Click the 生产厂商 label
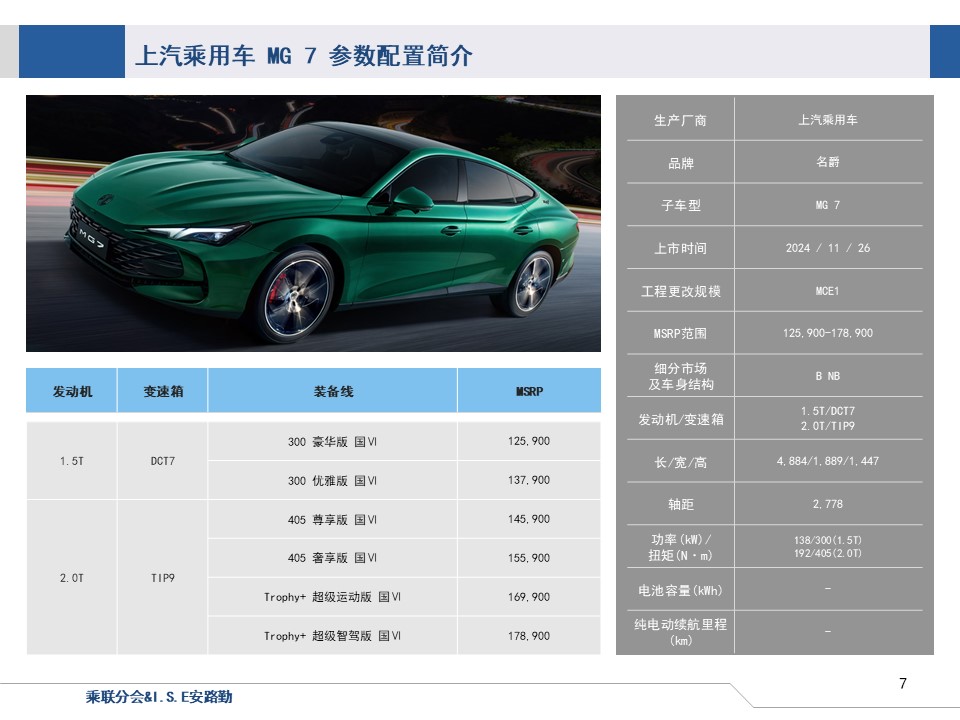This screenshot has width=960, height=720. [x=680, y=120]
